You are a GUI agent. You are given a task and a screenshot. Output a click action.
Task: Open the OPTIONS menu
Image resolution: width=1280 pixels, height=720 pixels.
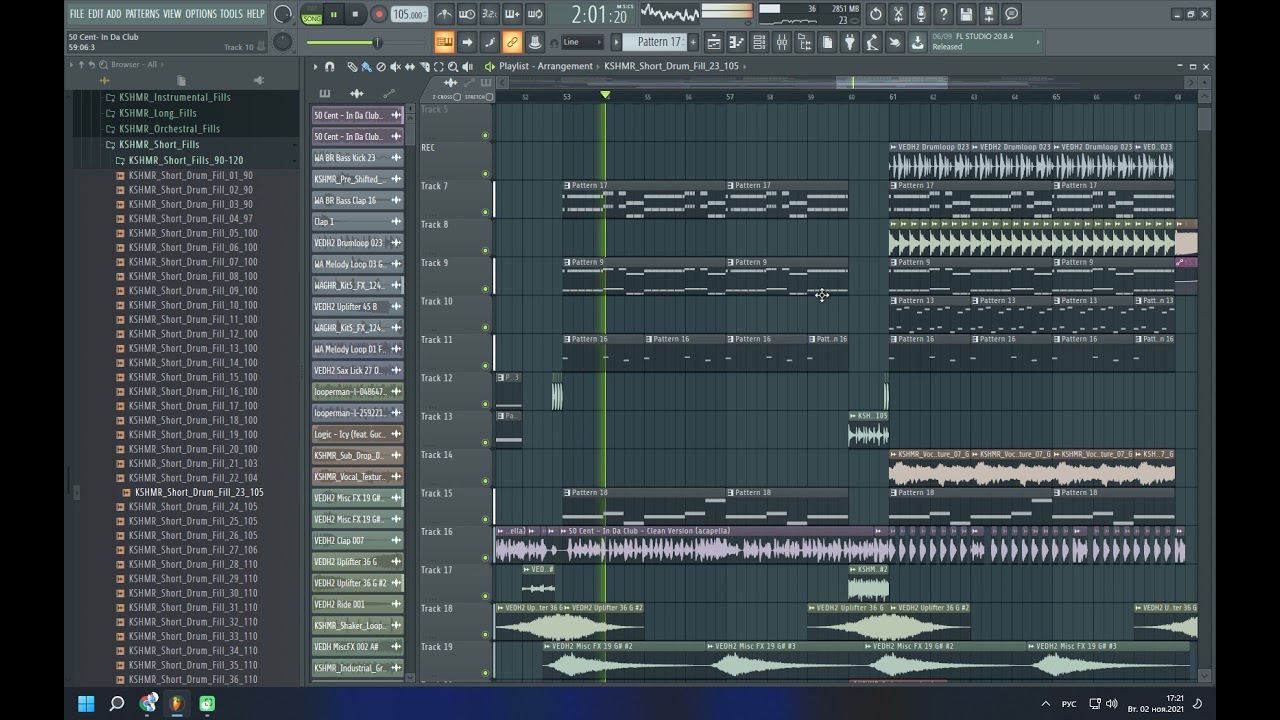(x=200, y=14)
